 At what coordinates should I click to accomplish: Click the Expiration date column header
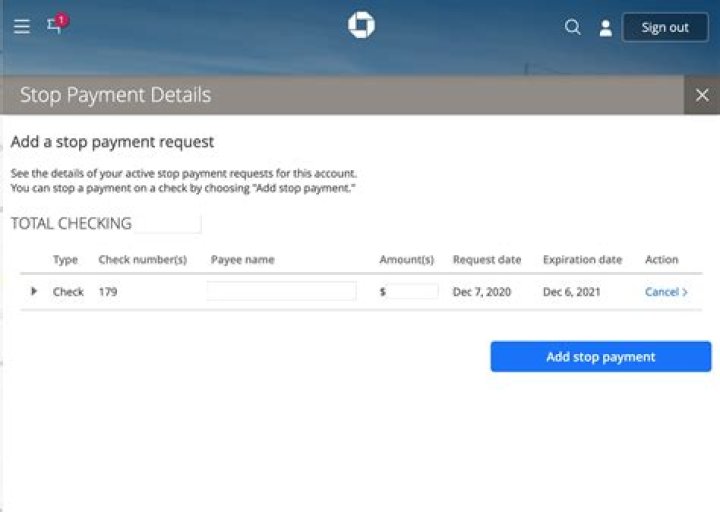(x=582, y=259)
